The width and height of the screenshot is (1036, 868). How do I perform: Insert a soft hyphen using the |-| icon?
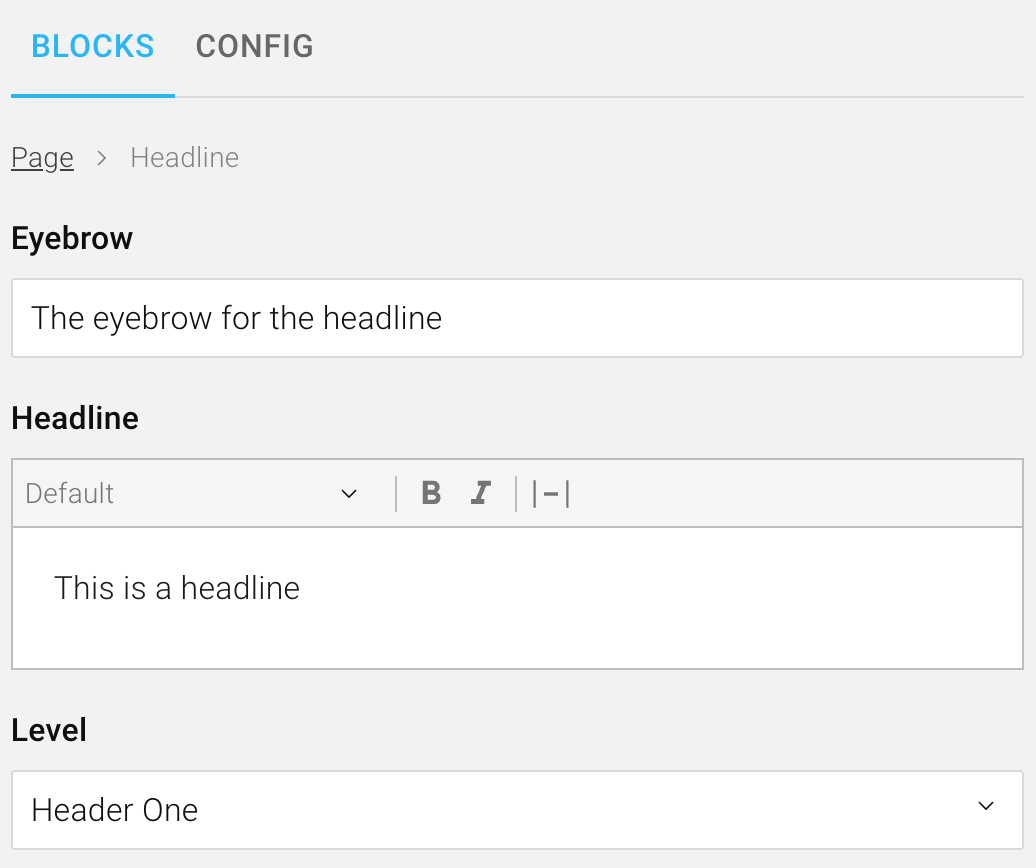tap(551, 493)
